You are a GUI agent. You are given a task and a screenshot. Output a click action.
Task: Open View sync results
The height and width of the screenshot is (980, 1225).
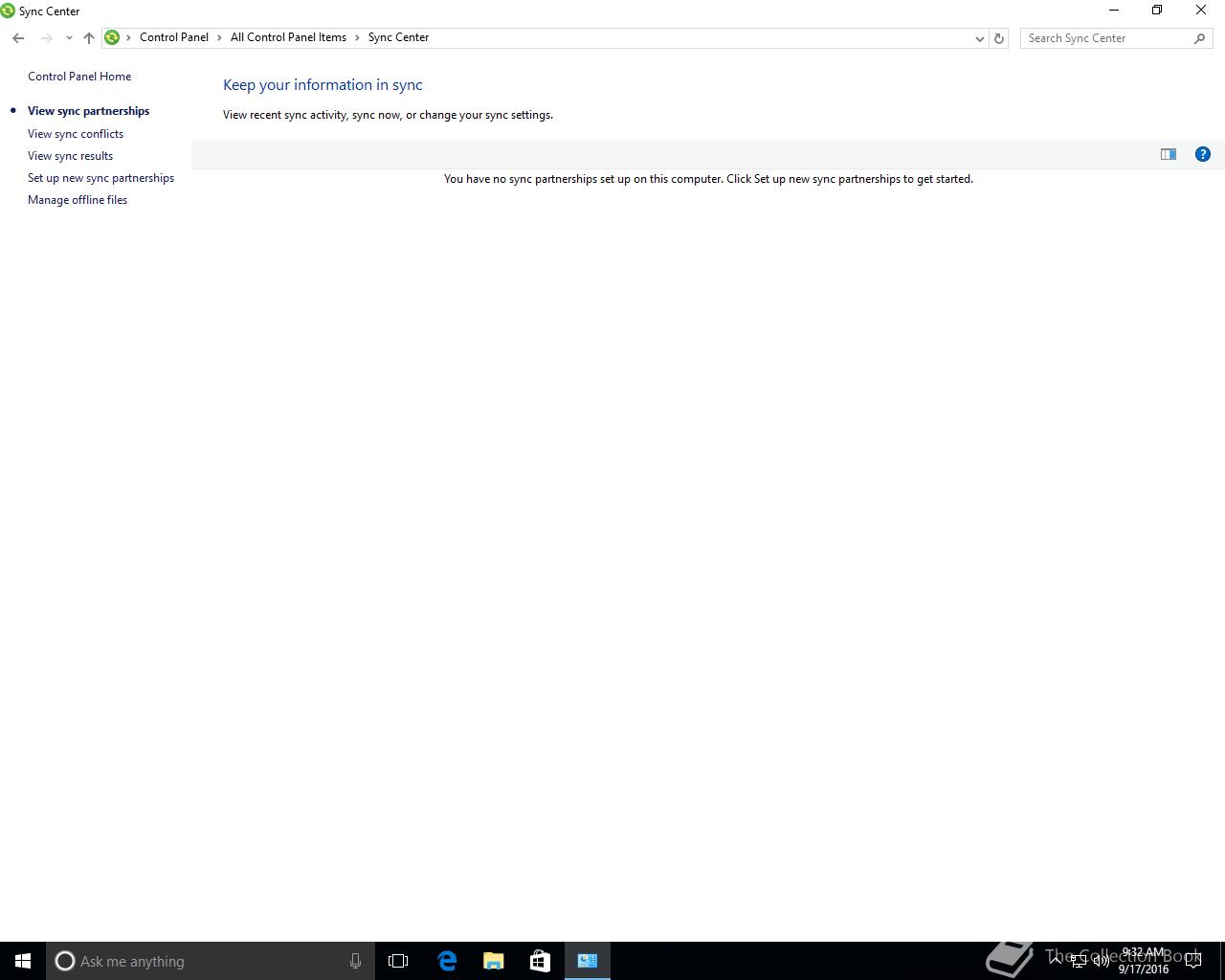[x=70, y=156]
